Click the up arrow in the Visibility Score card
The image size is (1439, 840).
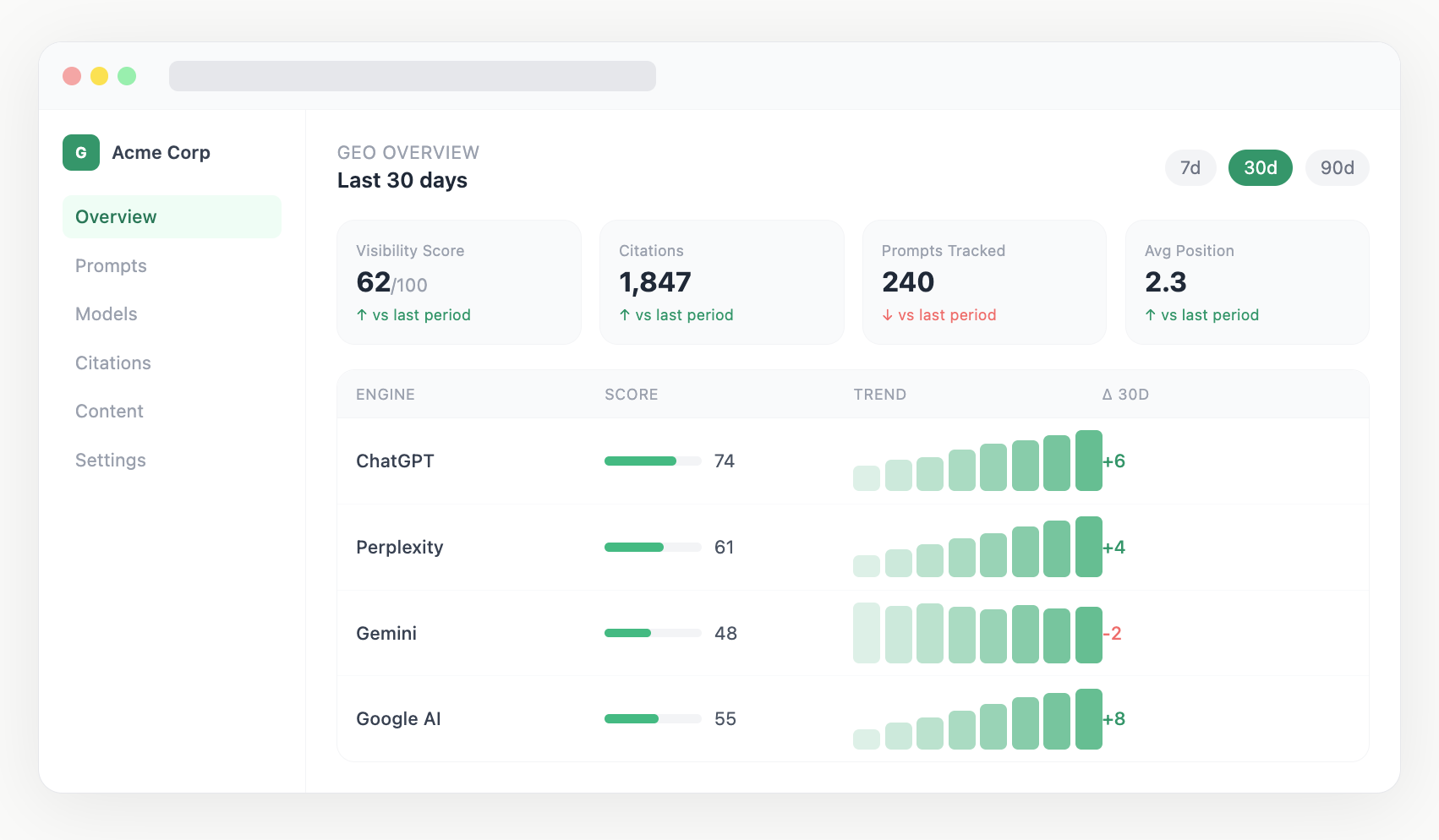coord(362,315)
